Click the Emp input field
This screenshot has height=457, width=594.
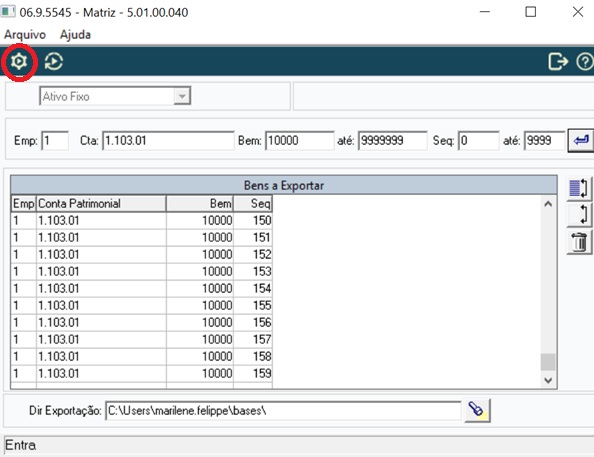[55, 141]
